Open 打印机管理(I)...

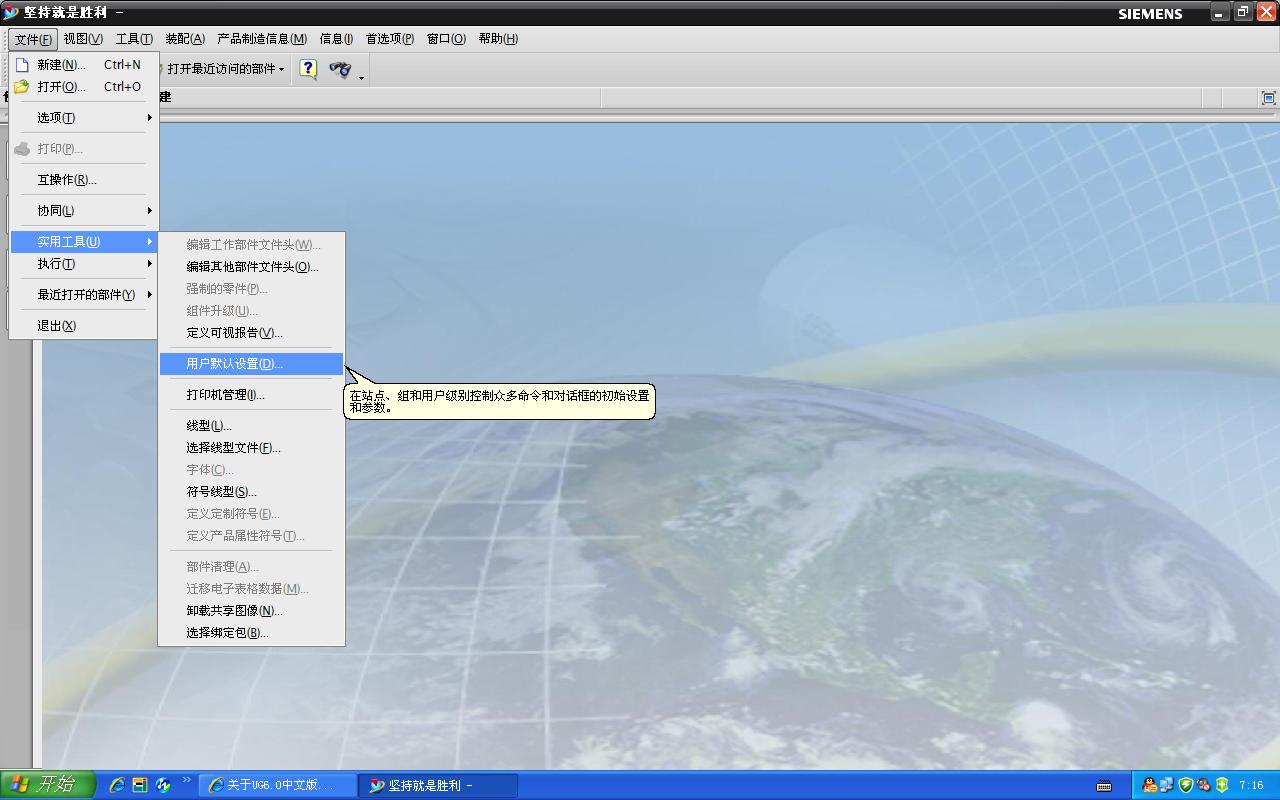[251, 394]
